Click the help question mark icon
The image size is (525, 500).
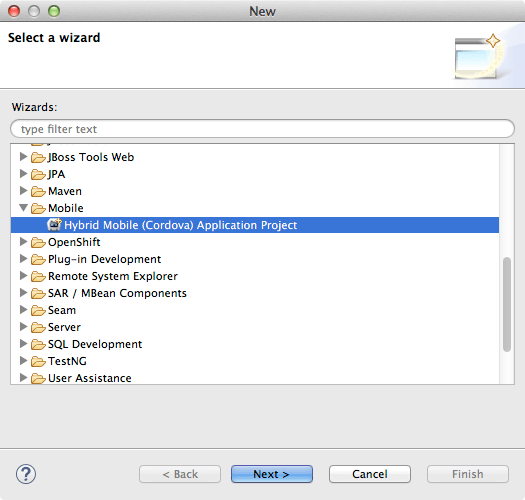(26, 474)
